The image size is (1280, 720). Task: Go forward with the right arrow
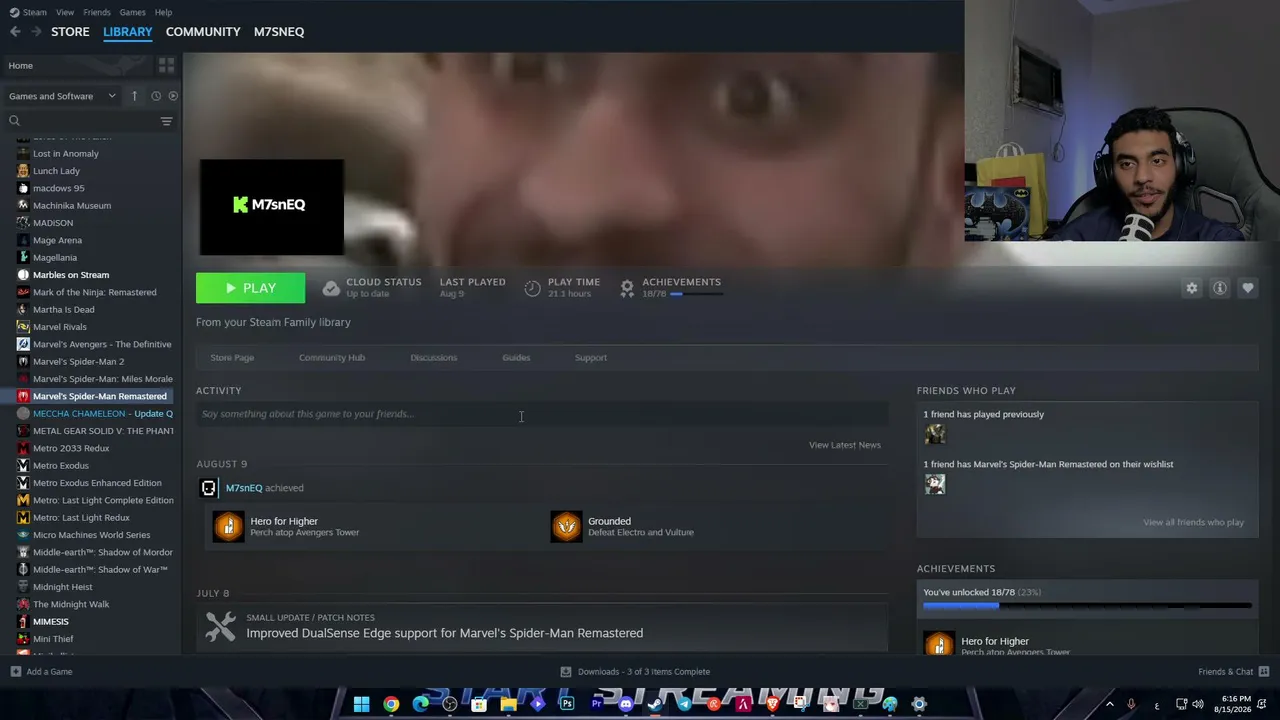(36, 32)
